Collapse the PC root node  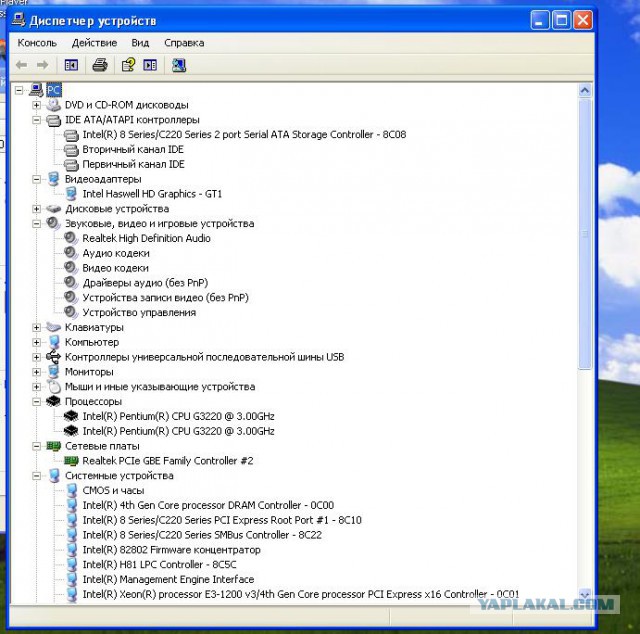point(19,90)
